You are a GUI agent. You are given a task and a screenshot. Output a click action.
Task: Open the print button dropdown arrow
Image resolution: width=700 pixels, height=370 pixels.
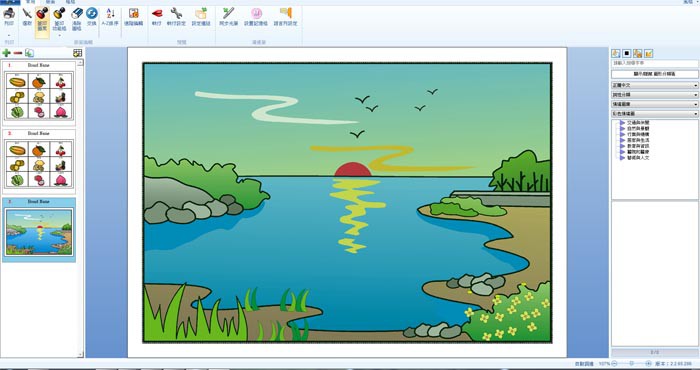8,36
